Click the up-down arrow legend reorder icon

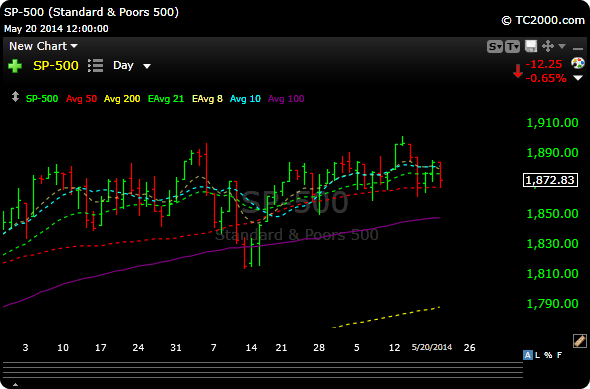point(15,97)
